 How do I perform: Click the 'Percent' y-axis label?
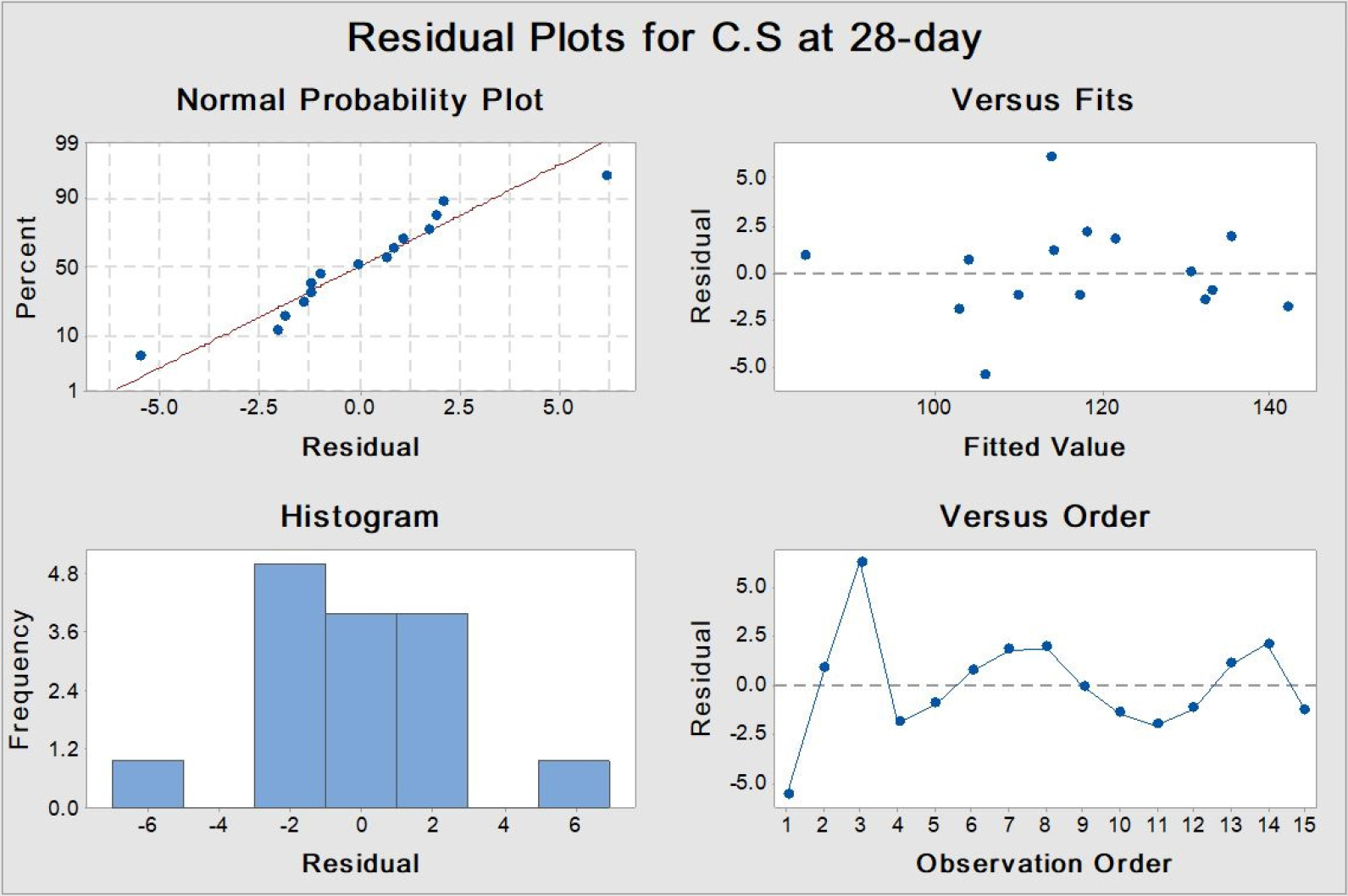[26, 267]
